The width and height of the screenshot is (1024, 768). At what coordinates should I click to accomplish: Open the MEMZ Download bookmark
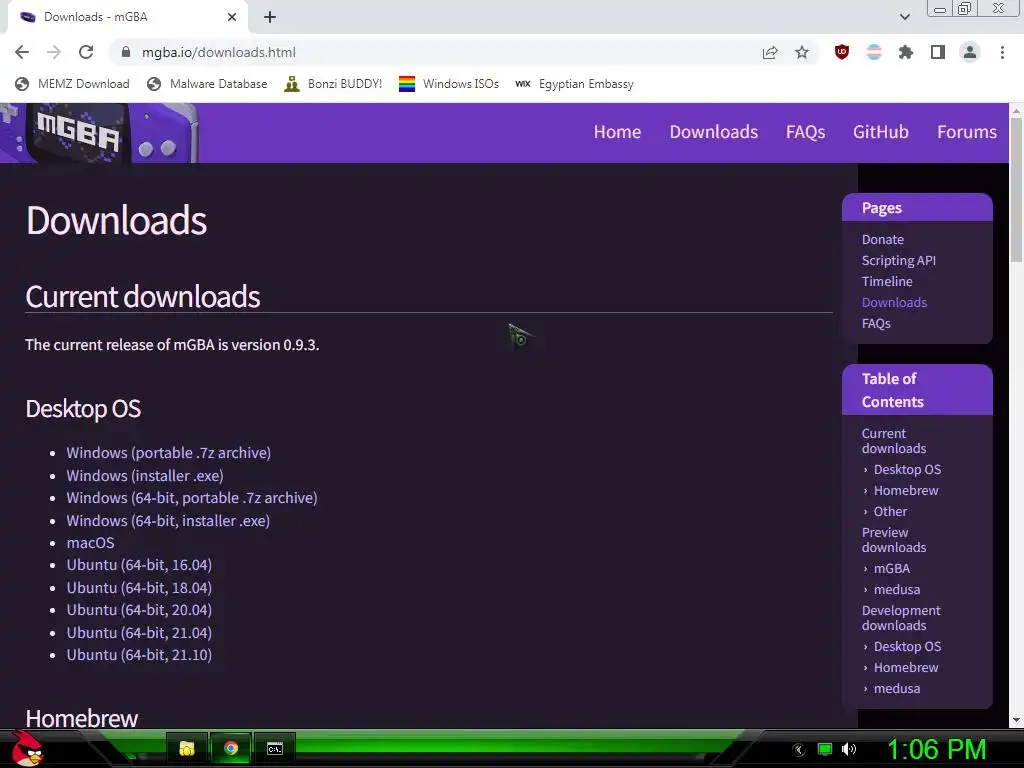(72, 84)
